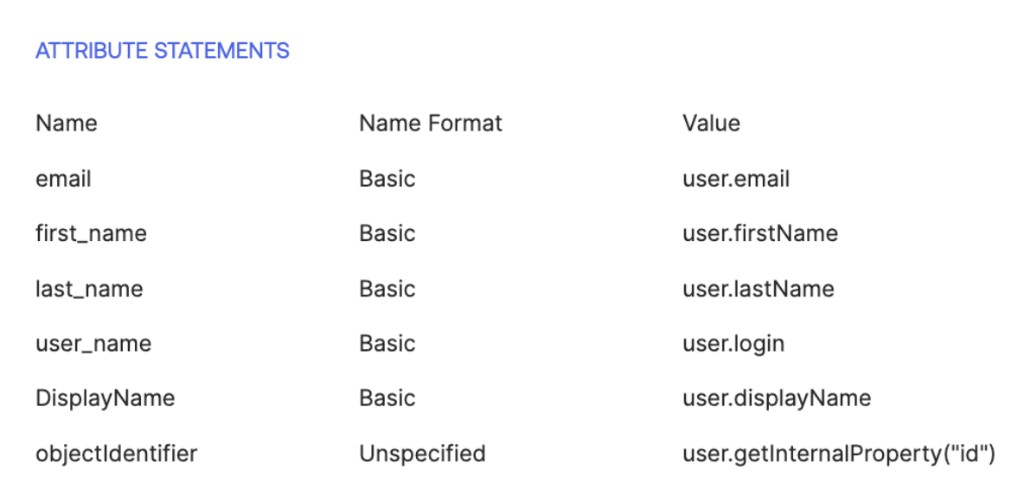Click the email attribute name
This screenshot has height=496, width=1024.
tap(63, 179)
